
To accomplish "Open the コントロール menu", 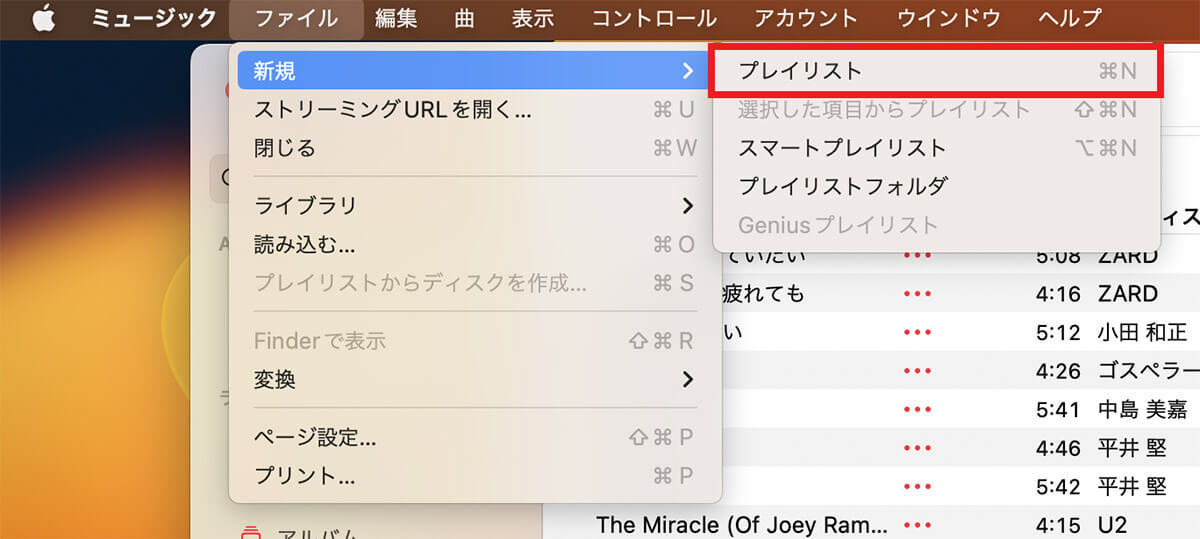I will tap(654, 18).
